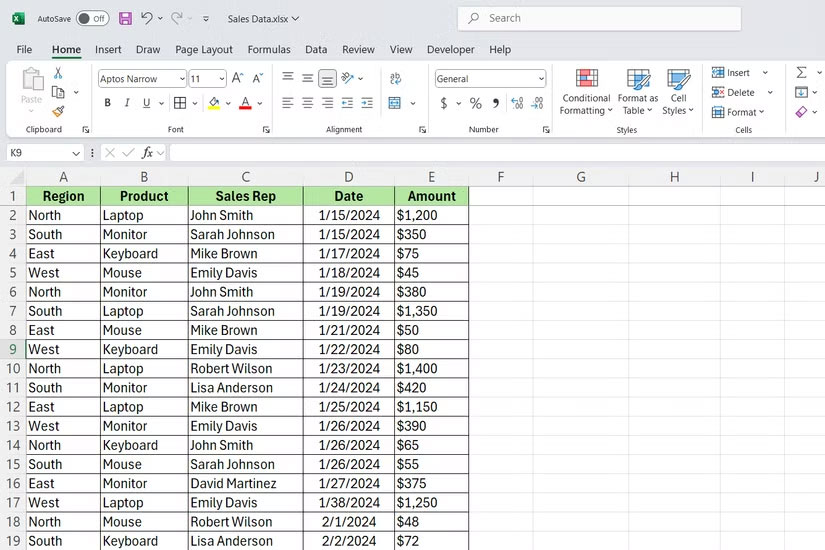Save workbook using the floppy disk icon
Image resolution: width=825 pixels, height=550 pixels.
pos(125,18)
